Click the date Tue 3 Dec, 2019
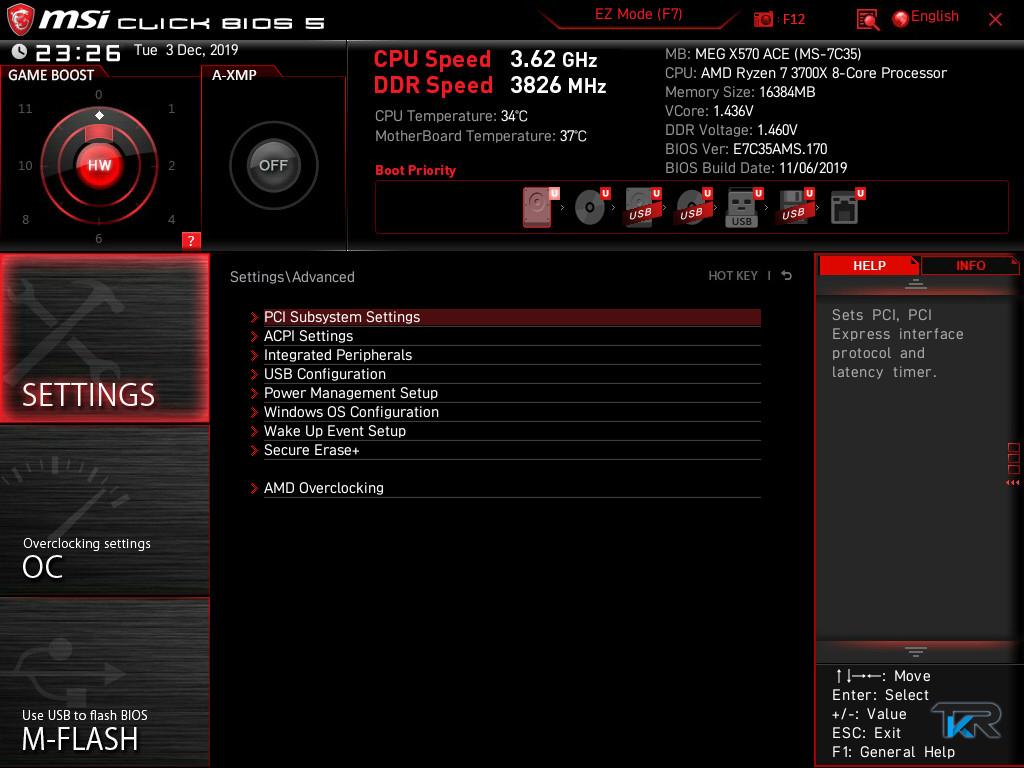Viewport: 1024px width, 768px height. click(186, 50)
